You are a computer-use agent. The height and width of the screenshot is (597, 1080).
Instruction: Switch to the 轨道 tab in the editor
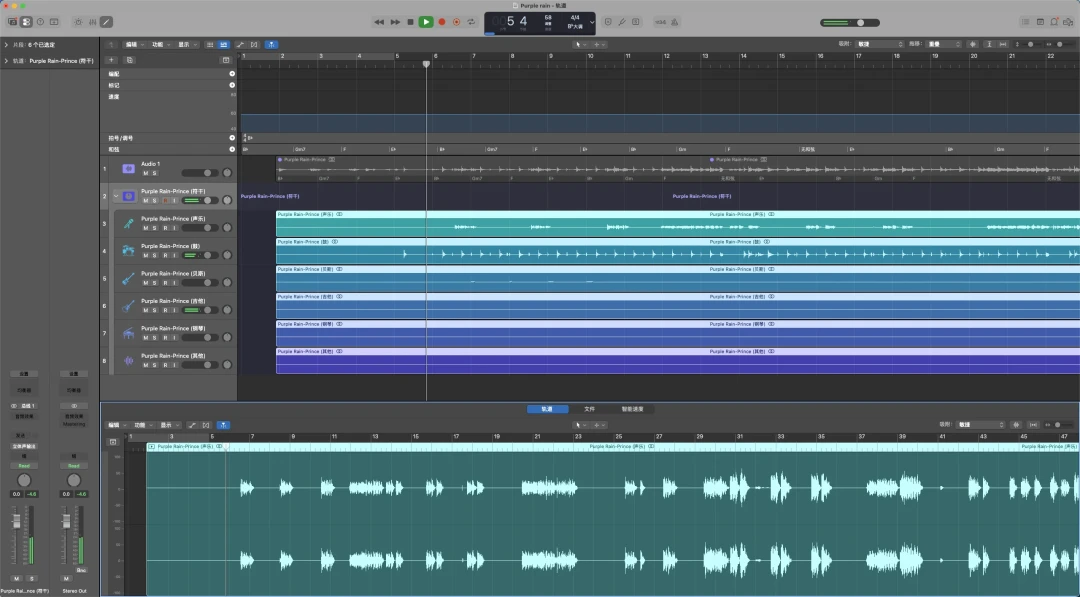[548, 409]
